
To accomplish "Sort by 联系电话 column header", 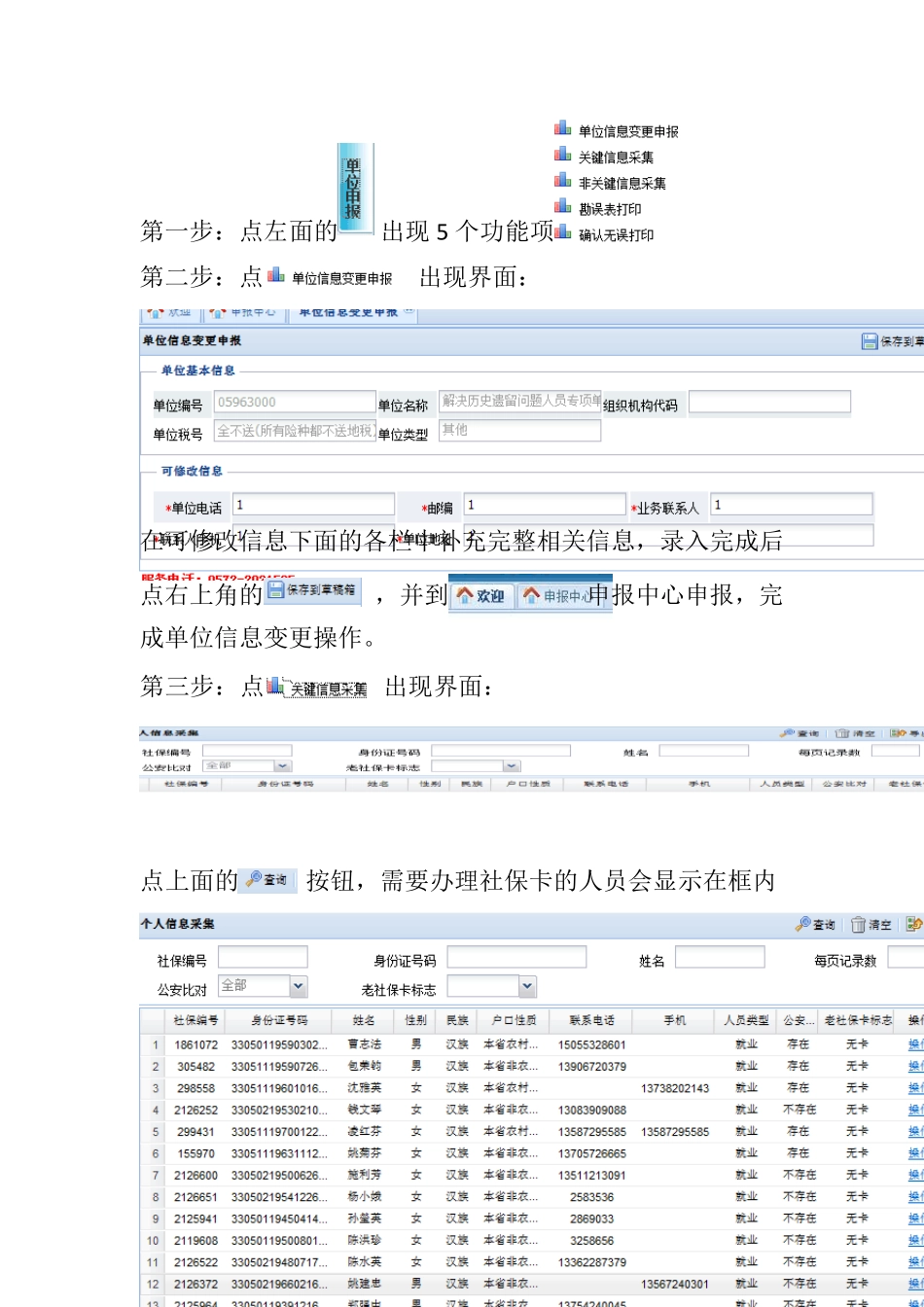I will (591, 1020).
